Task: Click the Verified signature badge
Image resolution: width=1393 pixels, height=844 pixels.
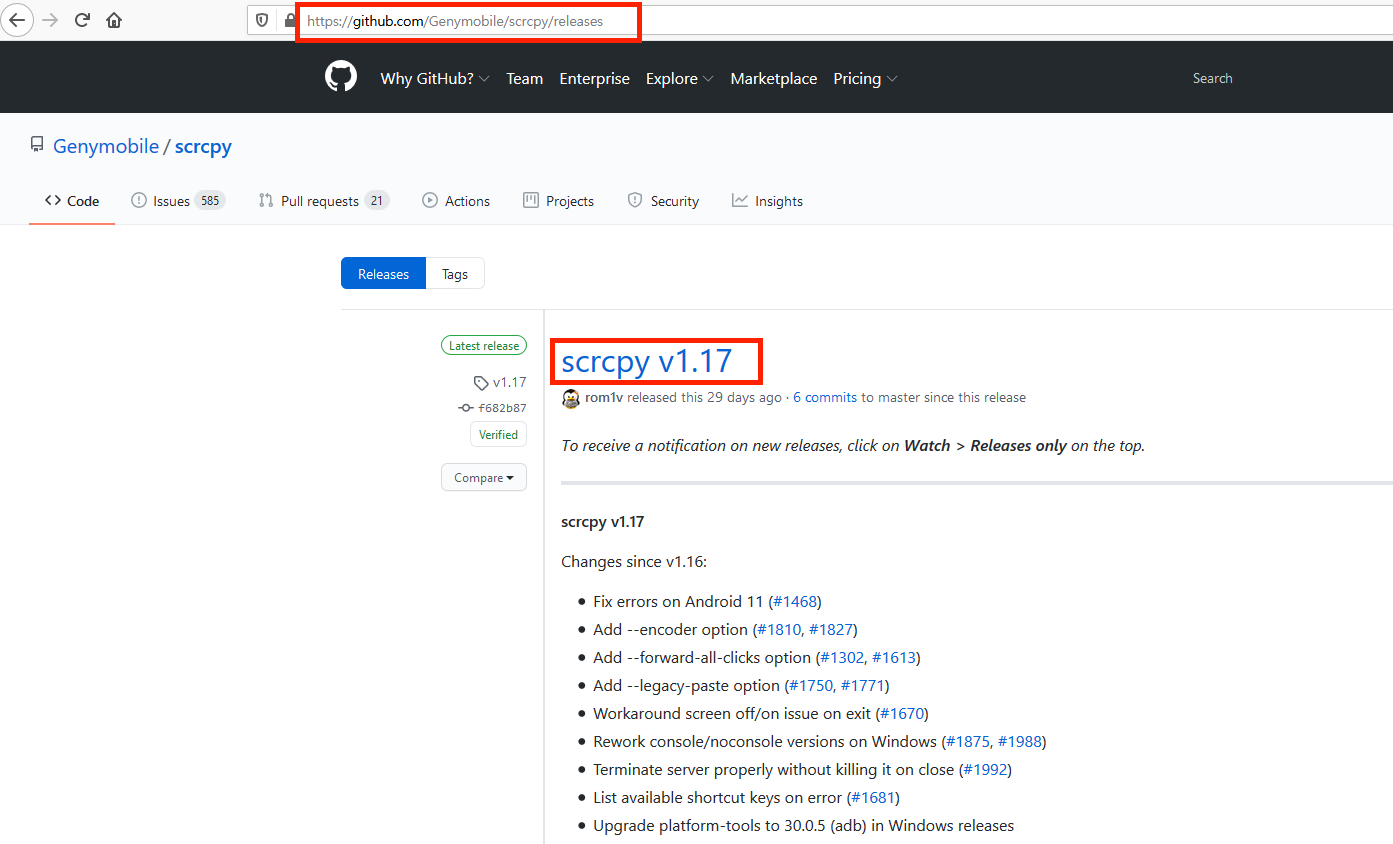Action: click(x=498, y=435)
